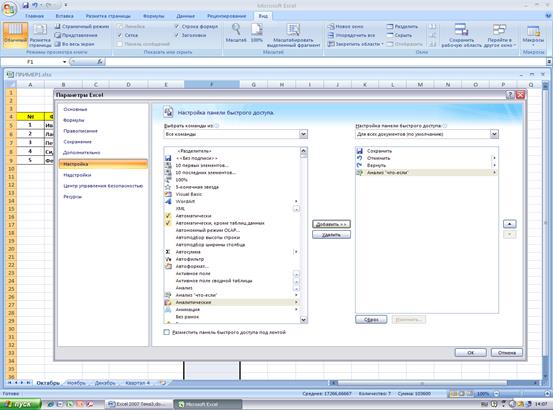
Task: Open Customize Quick Access Toolbar dropdown arrow
Action: point(66,5)
